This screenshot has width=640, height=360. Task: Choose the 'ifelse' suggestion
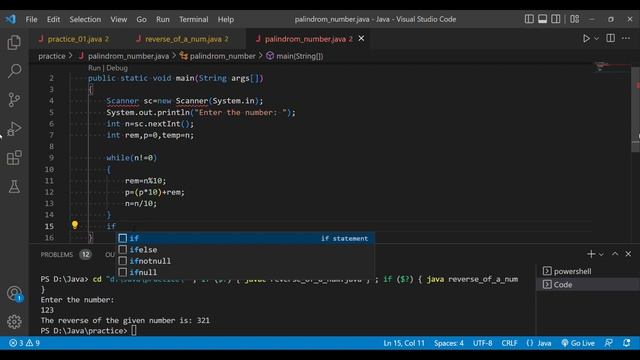245,249
